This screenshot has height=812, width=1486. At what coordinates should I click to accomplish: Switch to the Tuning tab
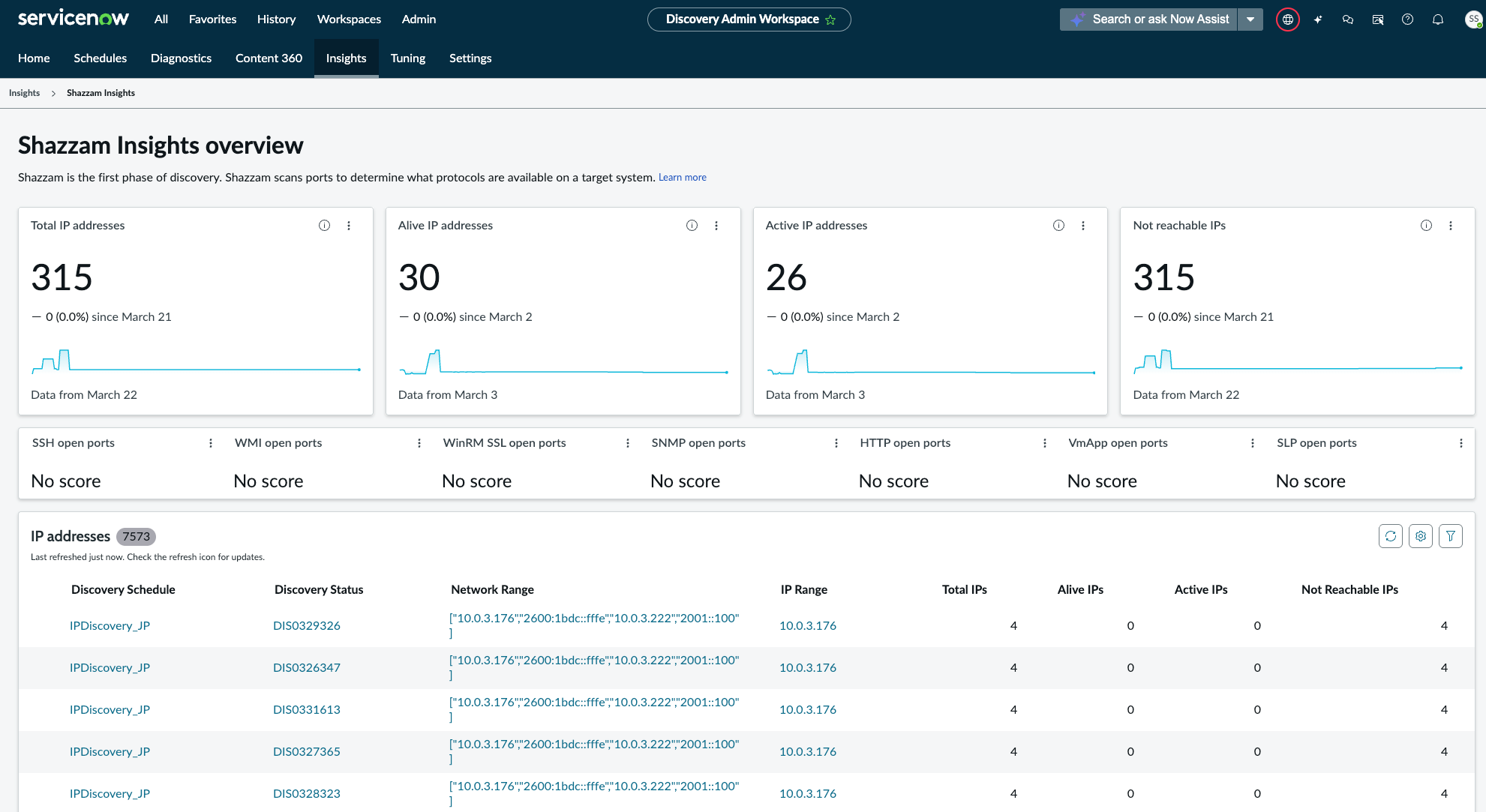pyautogui.click(x=408, y=58)
